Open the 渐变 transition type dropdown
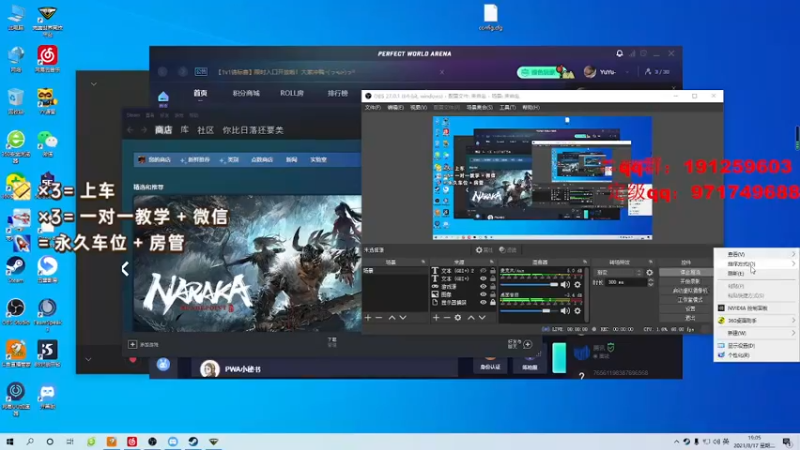This screenshot has width=800, height=450. (618, 272)
